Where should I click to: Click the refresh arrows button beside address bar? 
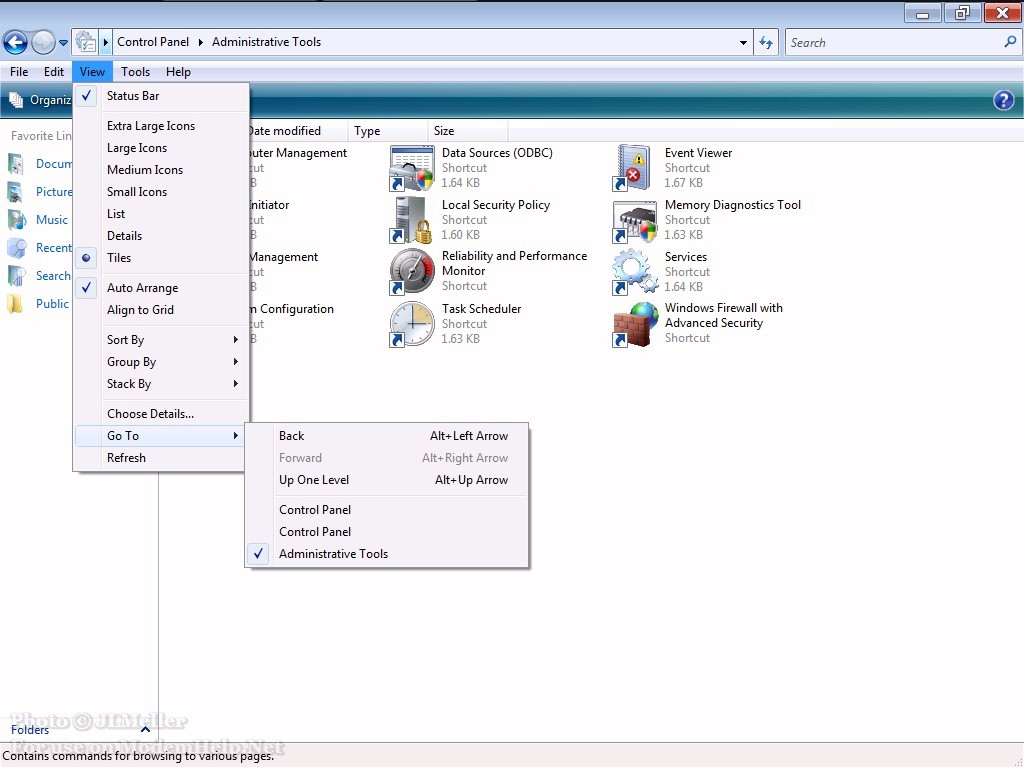pyautogui.click(x=765, y=42)
